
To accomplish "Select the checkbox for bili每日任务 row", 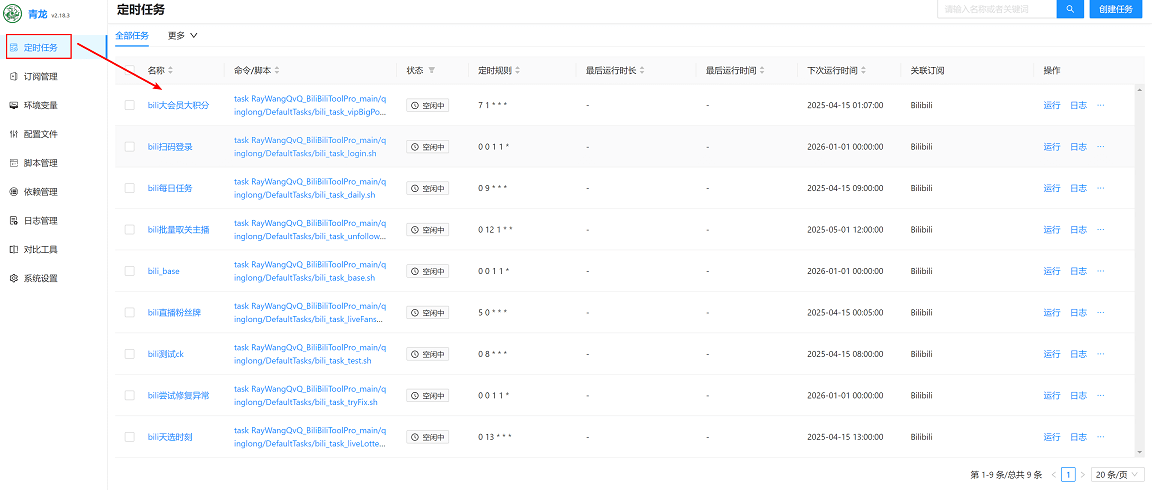I will [x=129, y=188].
